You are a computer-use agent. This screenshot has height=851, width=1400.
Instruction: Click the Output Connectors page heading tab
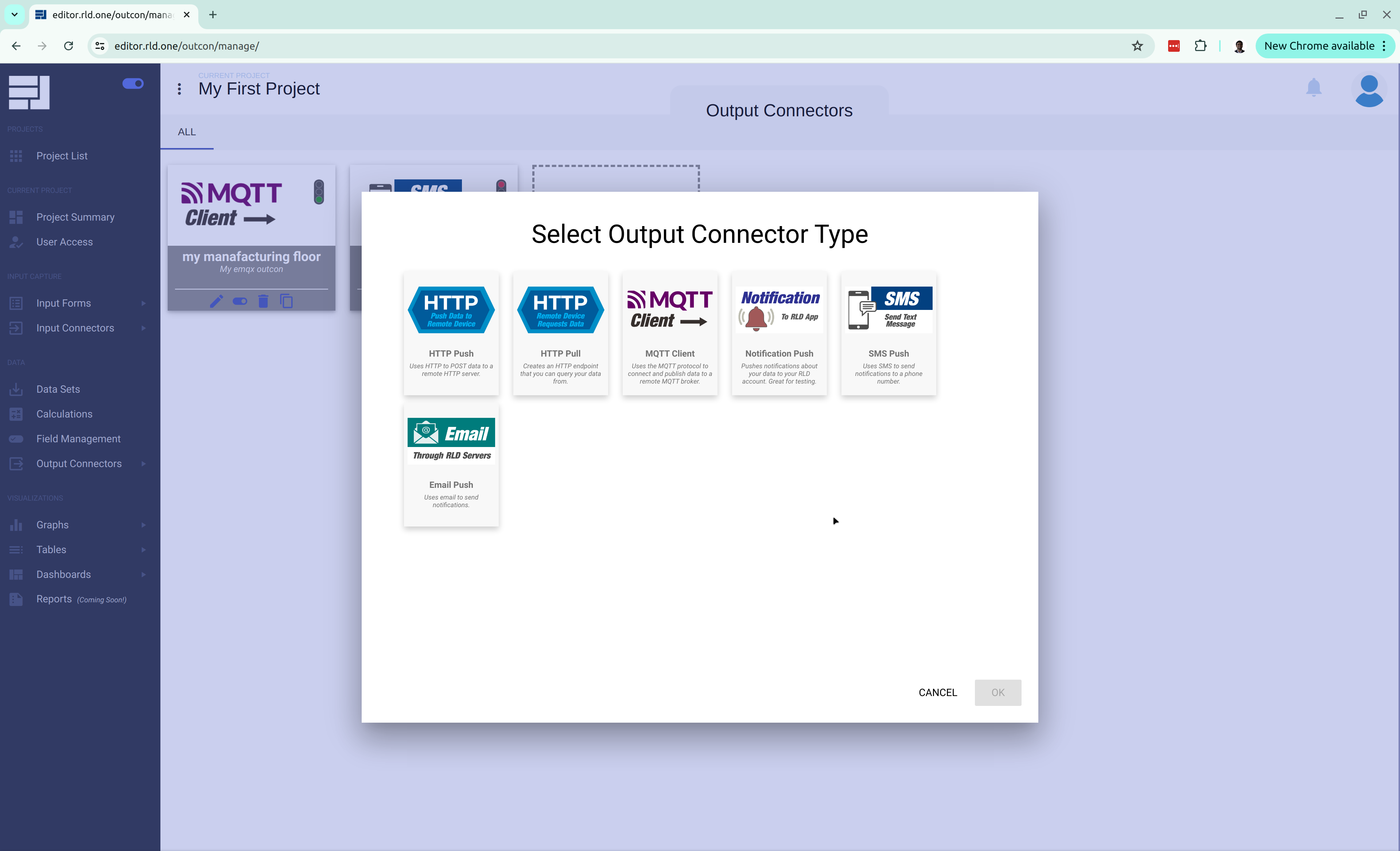tap(779, 110)
